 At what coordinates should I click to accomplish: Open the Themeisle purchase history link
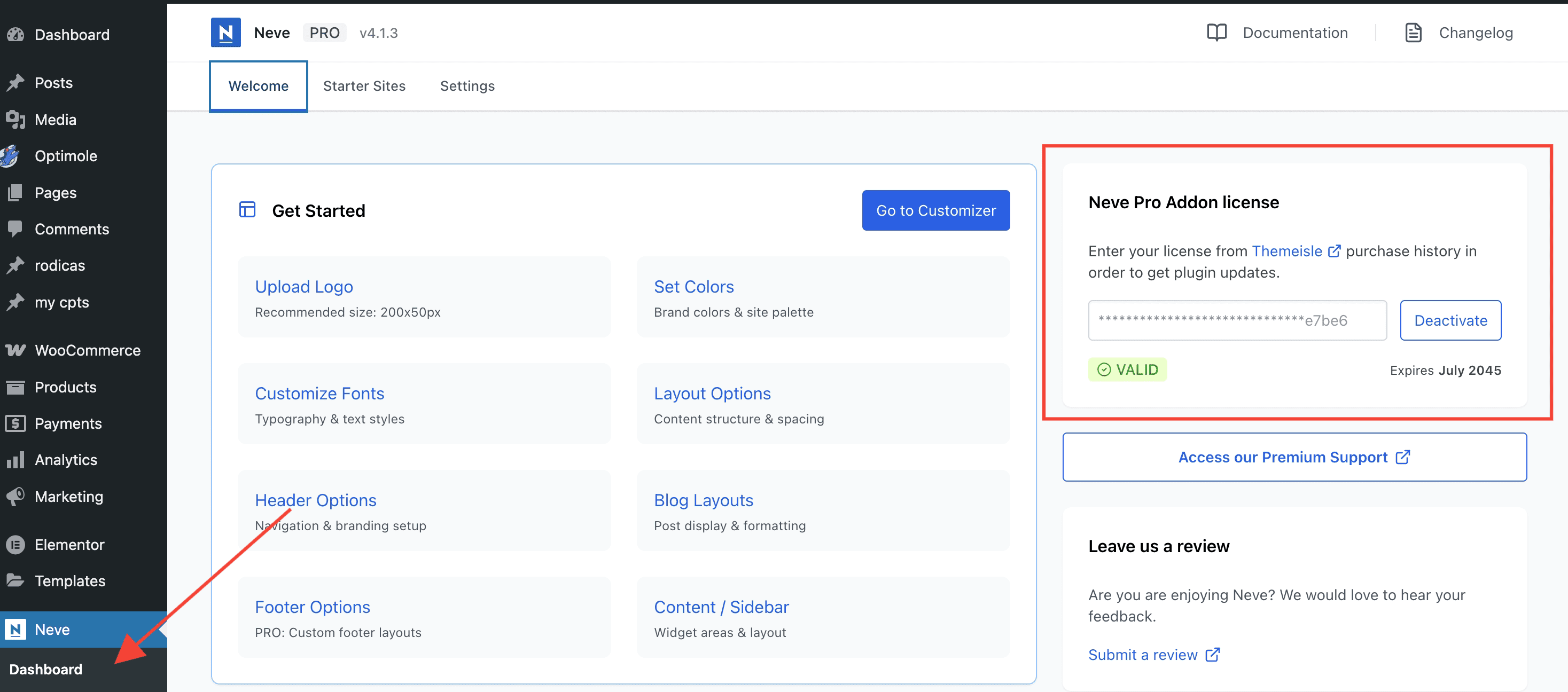[x=1287, y=251]
